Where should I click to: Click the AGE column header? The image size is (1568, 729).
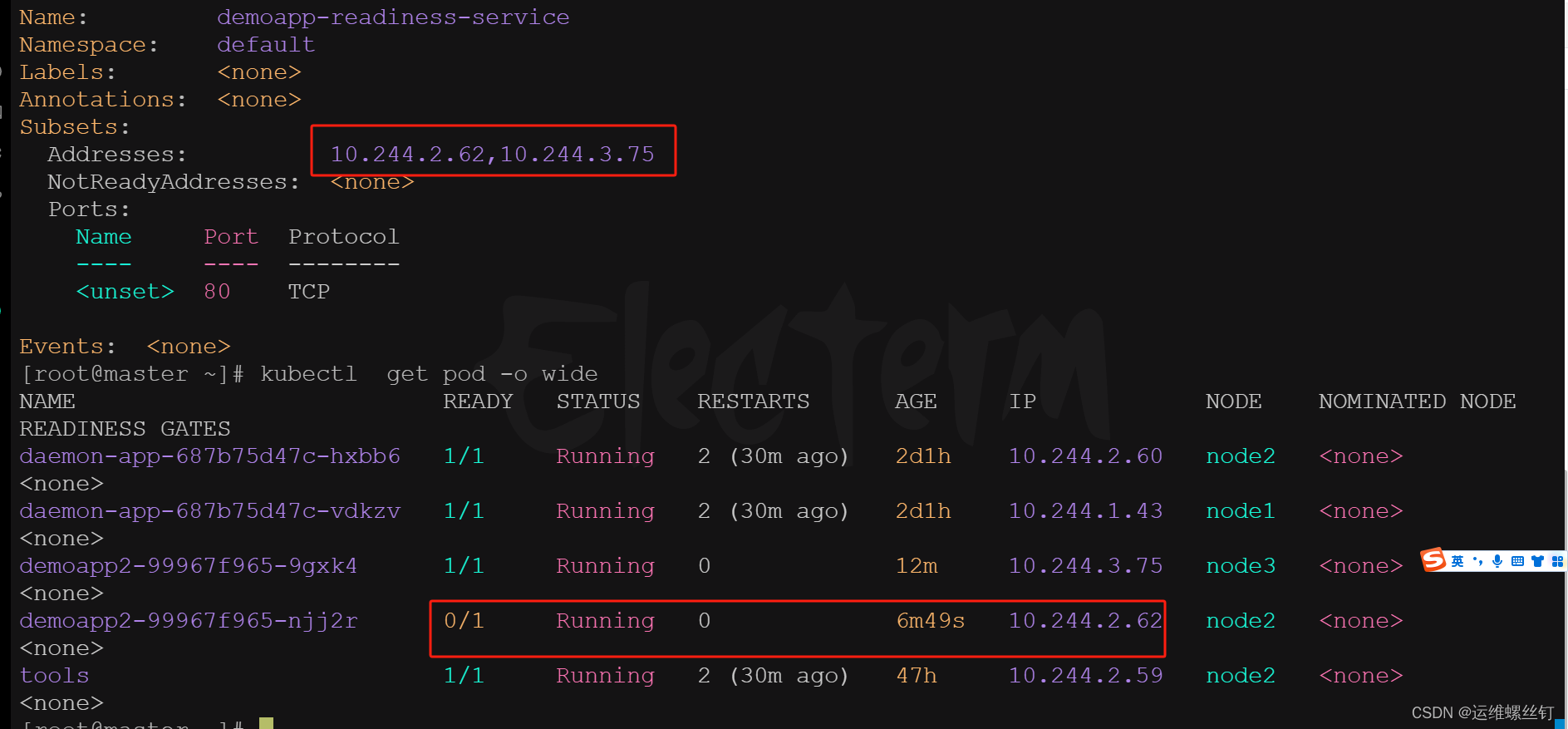point(916,401)
